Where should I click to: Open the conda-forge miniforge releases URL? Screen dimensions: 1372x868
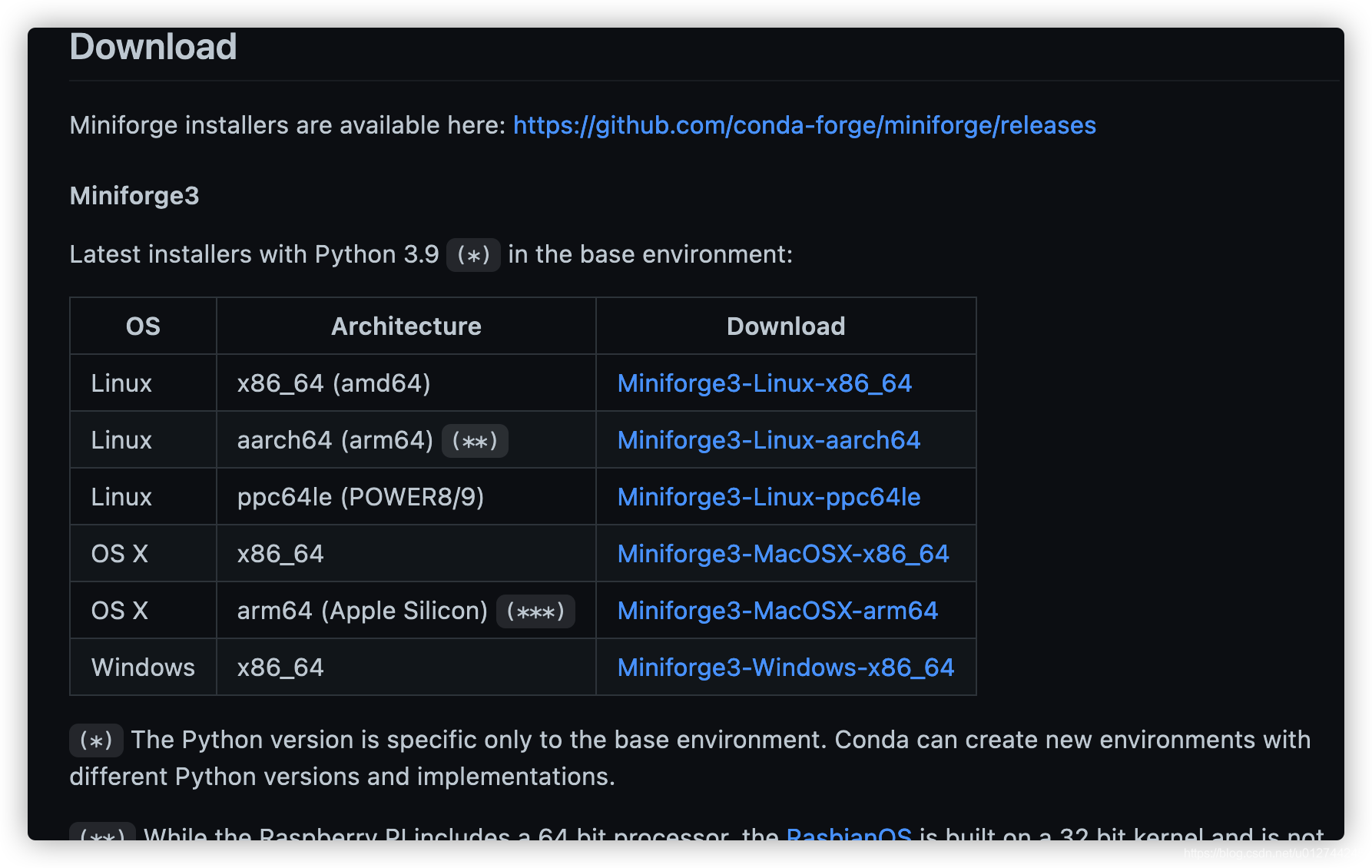(x=804, y=125)
